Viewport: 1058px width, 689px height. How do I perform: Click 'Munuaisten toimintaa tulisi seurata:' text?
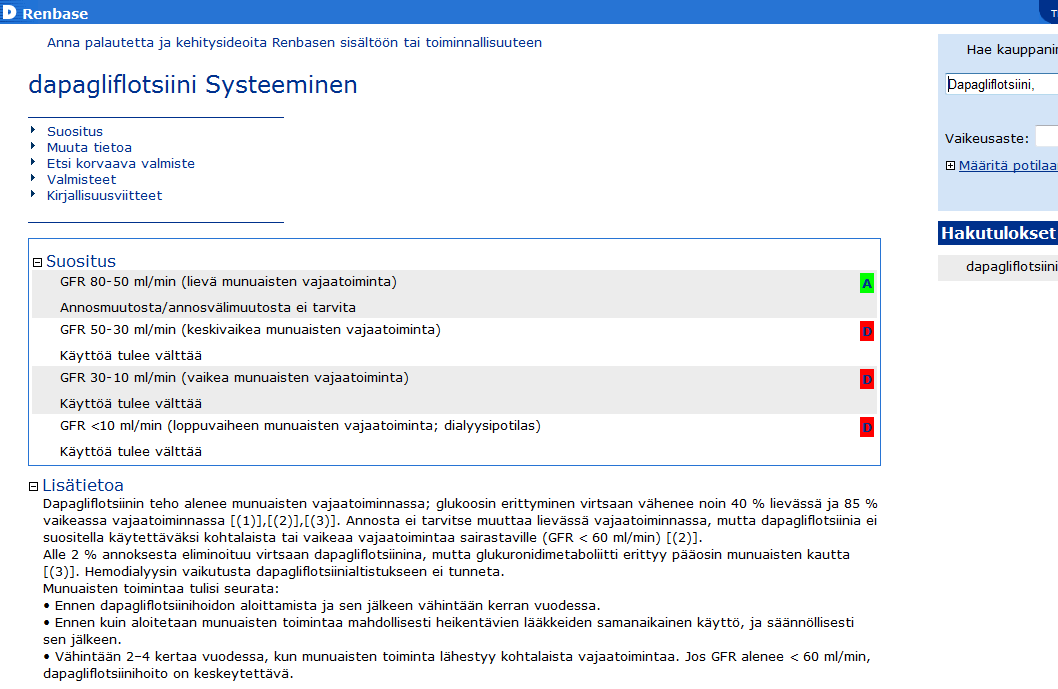coord(161,588)
